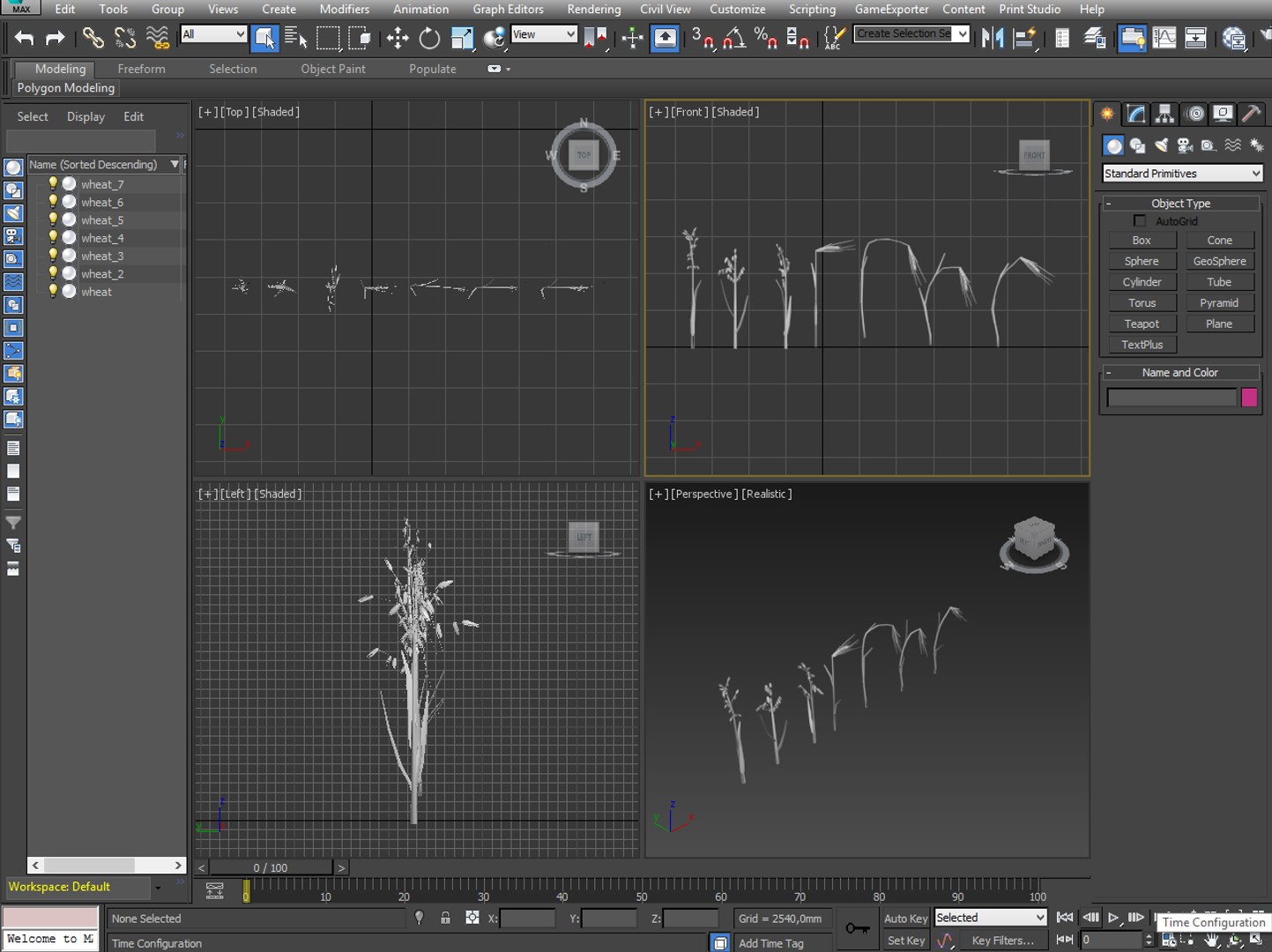The height and width of the screenshot is (952, 1272).
Task: Activate the Select and Link tool
Action: point(93,38)
